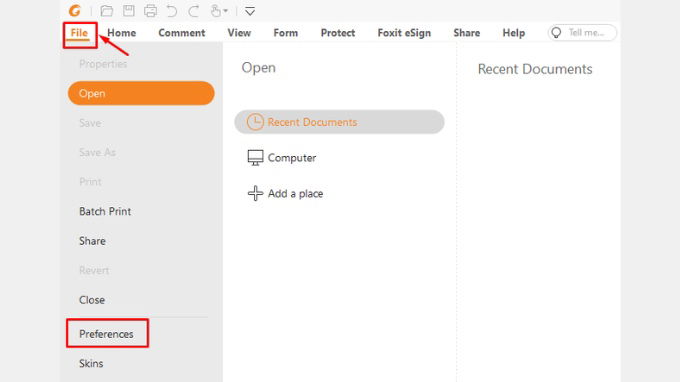Screen dimensions: 680x382
Task: Click the lightbulb icon in Tell me box
Action: [556, 33]
